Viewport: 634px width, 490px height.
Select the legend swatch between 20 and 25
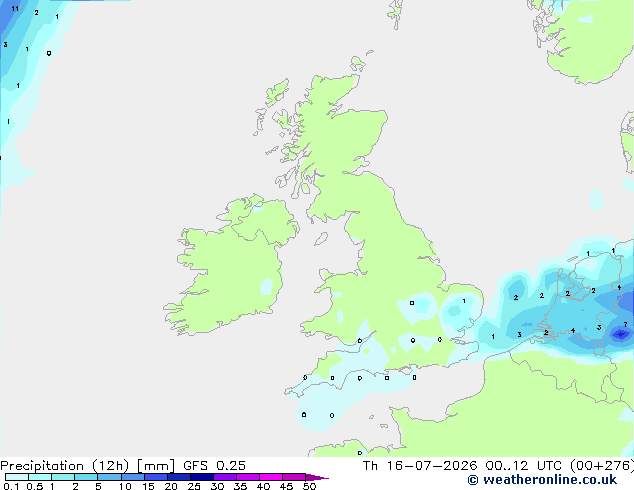[x=179, y=477]
